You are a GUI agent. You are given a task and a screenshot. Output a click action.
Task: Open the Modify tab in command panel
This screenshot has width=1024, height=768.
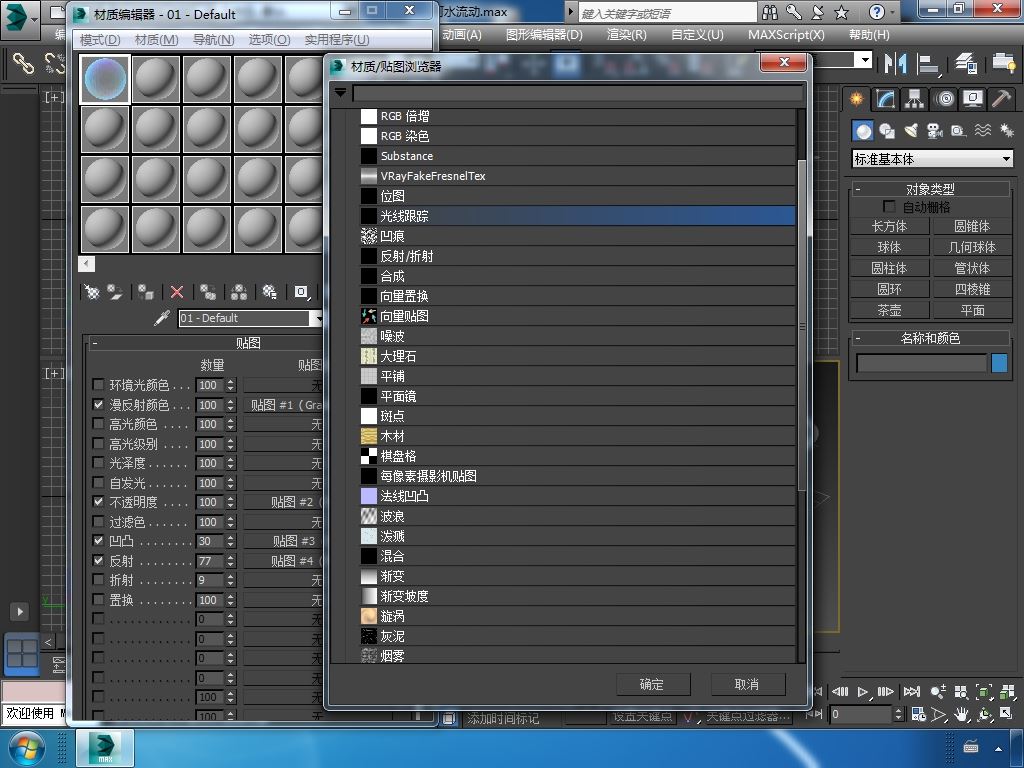pyautogui.click(x=886, y=99)
